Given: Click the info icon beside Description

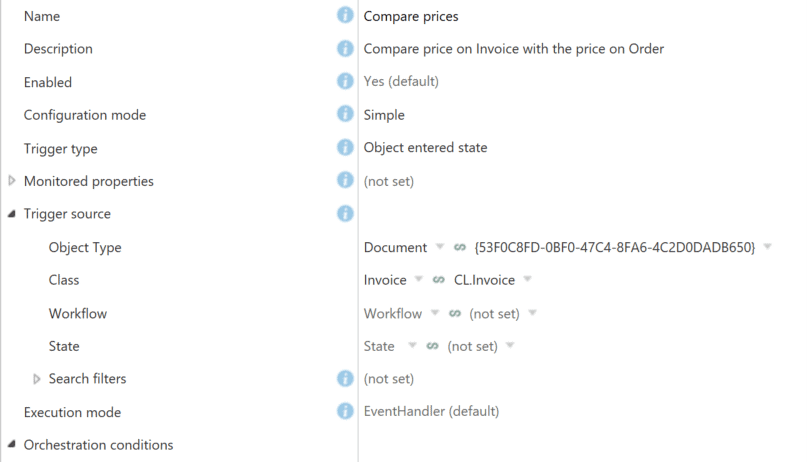Looking at the screenshot, I should pyautogui.click(x=345, y=48).
